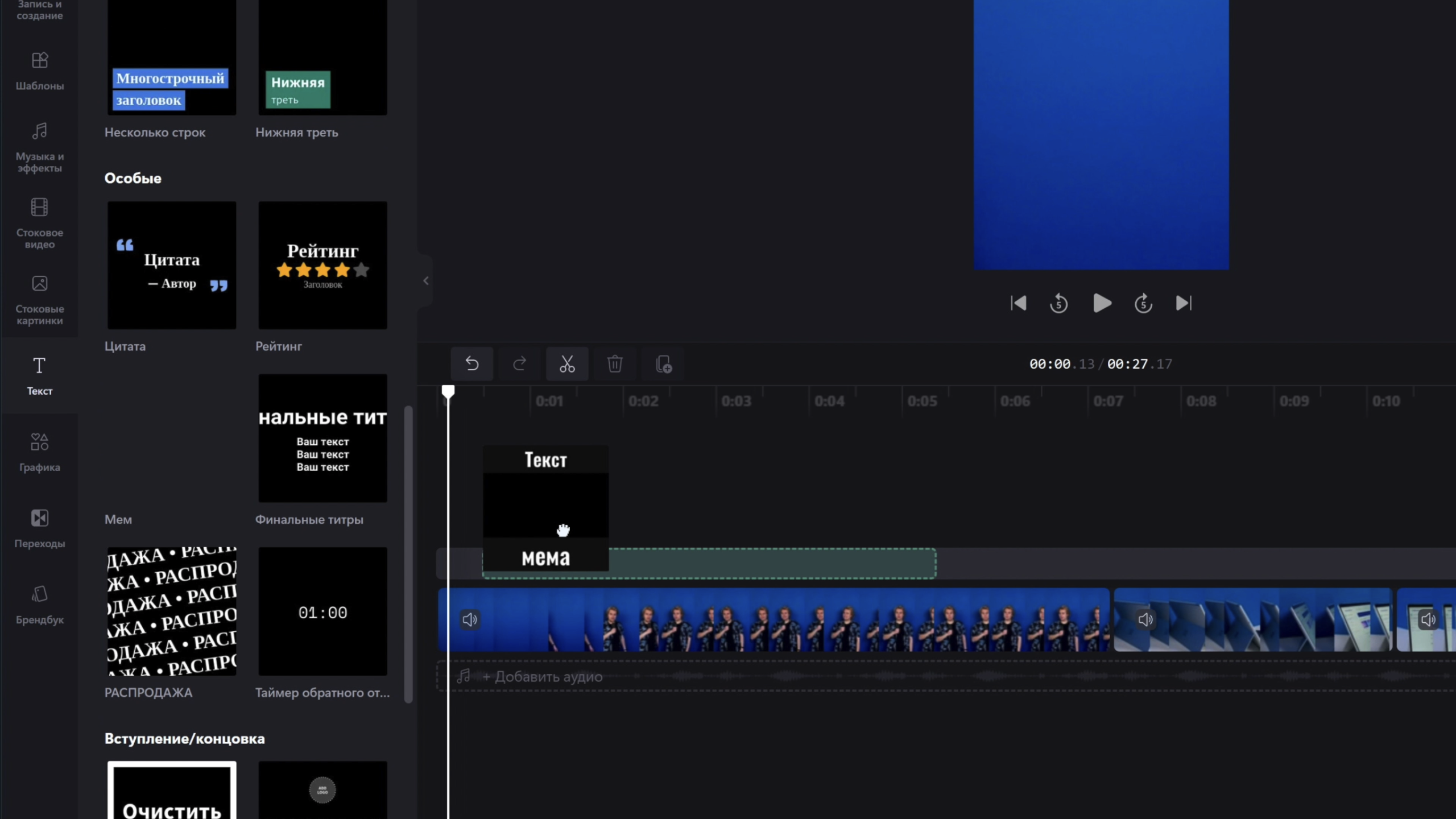1456x819 pixels.
Task: Click the 0:05 mark on ruler
Action: [x=922, y=401]
